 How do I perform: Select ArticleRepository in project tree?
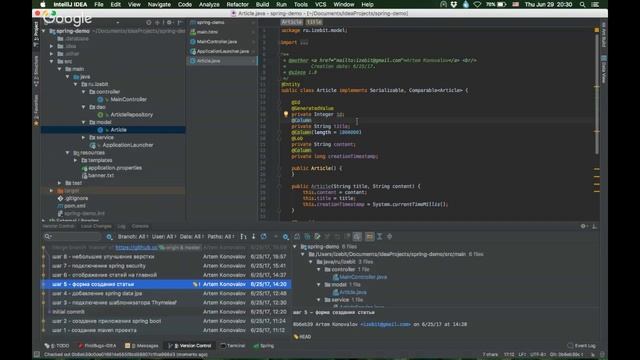pos(131,115)
